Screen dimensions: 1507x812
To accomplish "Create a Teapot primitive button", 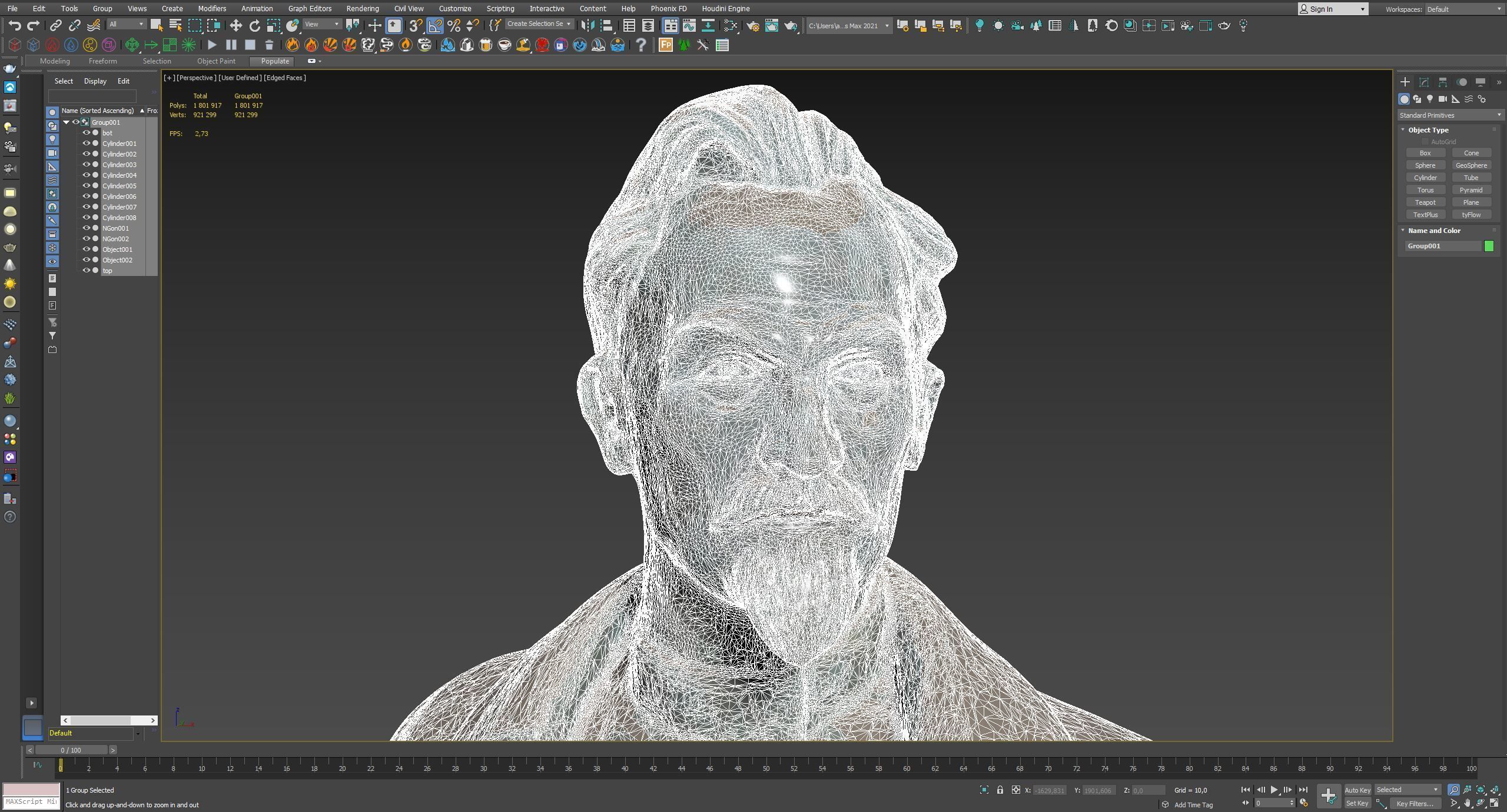I will [x=1425, y=202].
